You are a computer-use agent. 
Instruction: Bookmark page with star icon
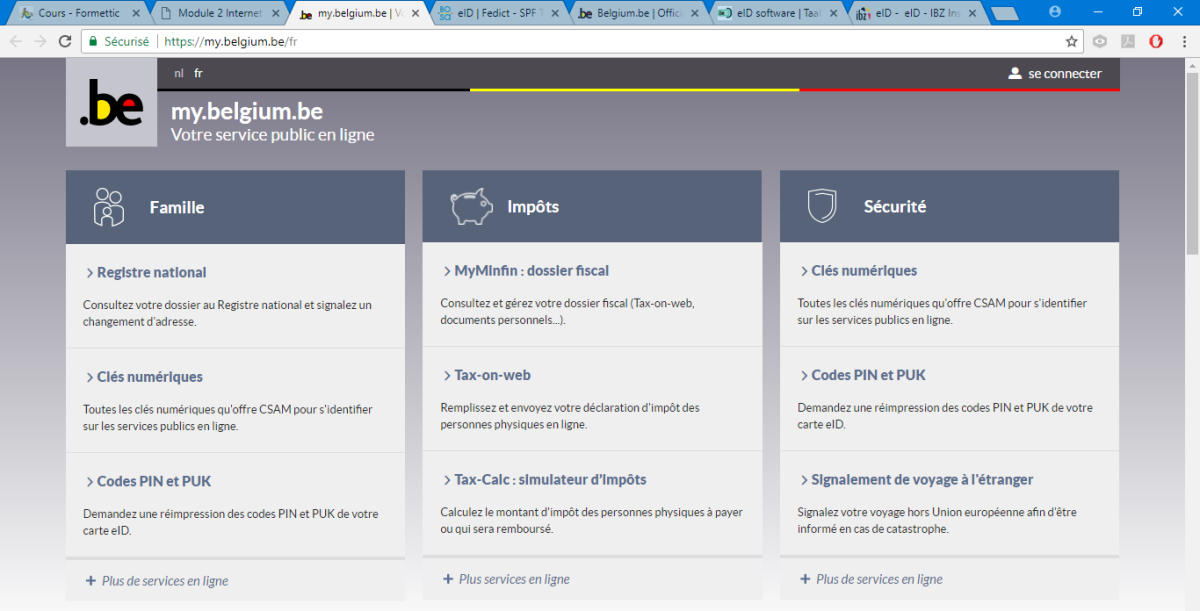[1072, 42]
